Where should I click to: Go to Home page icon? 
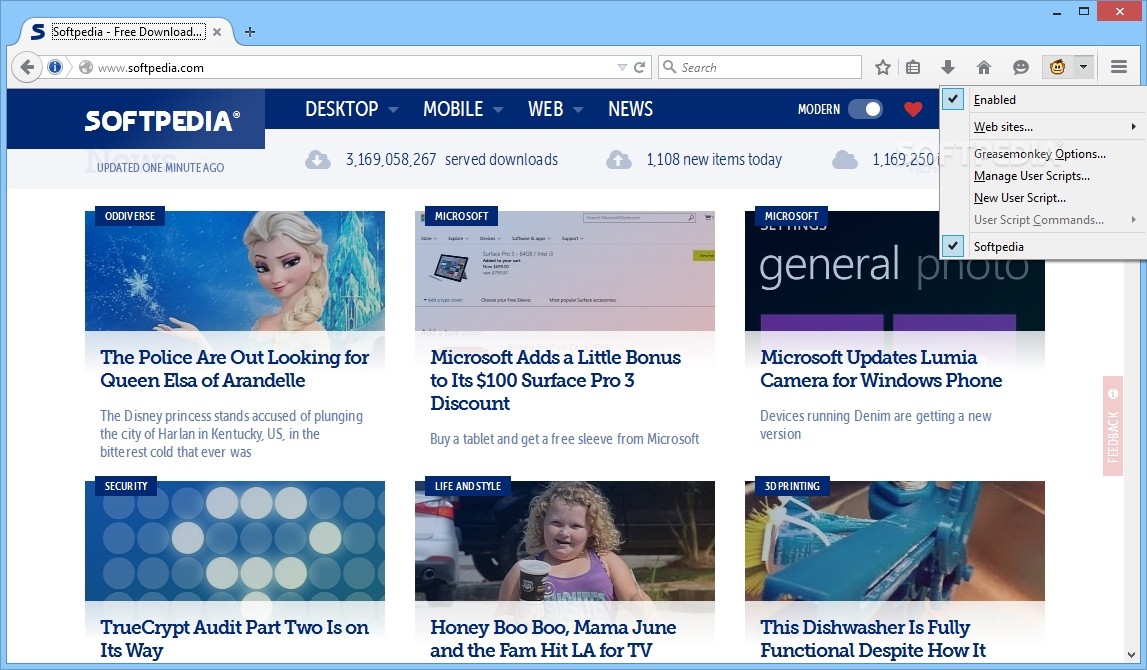click(x=984, y=67)
